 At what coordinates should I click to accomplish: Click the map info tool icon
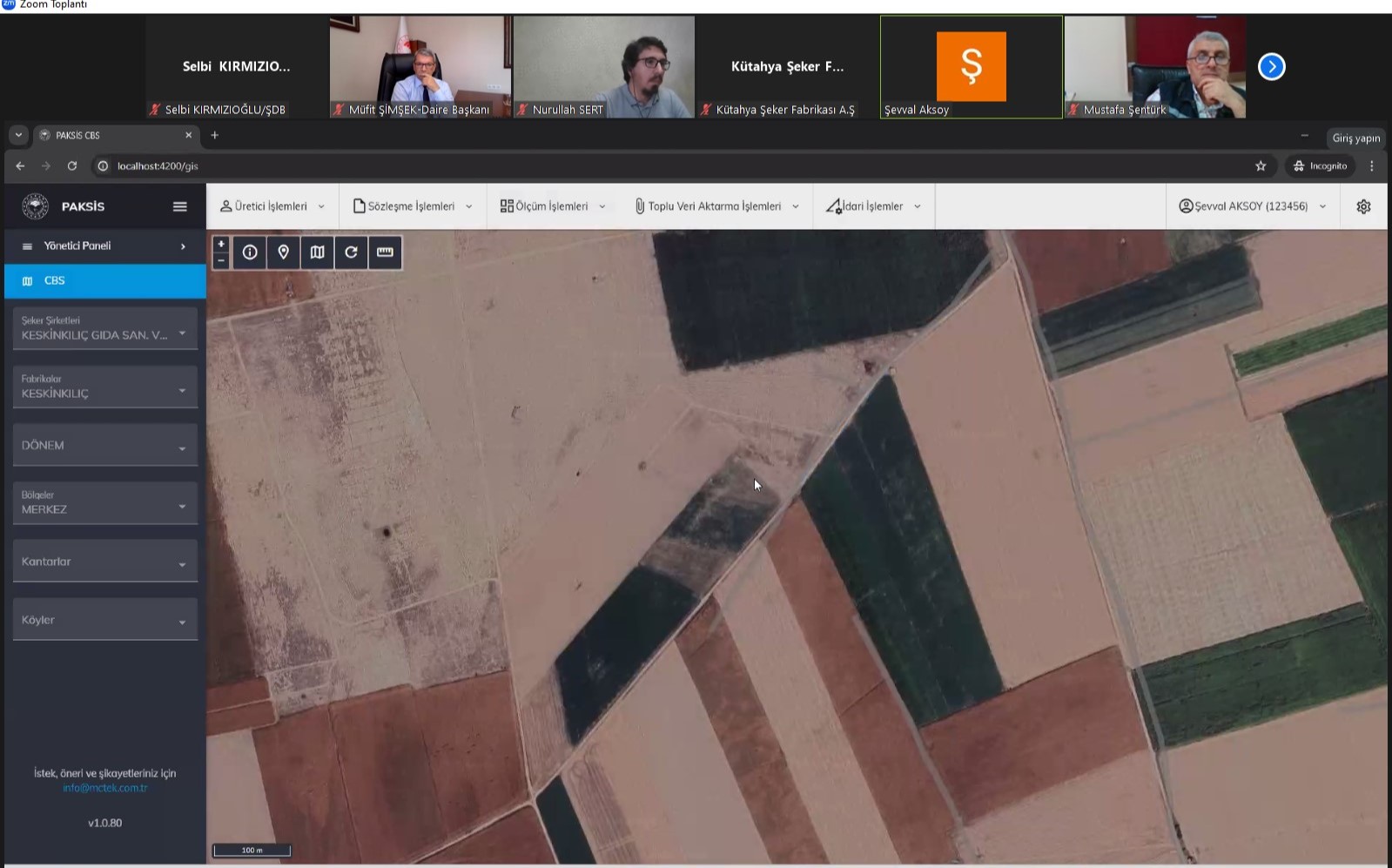(x=250, y=252)
